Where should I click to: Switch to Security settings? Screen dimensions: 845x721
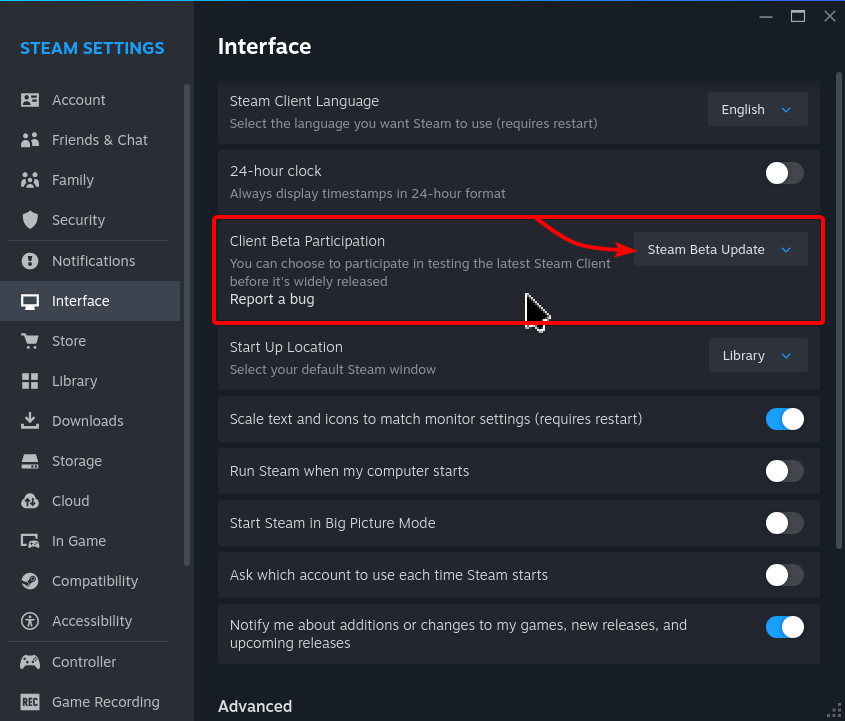coord(90,220)
